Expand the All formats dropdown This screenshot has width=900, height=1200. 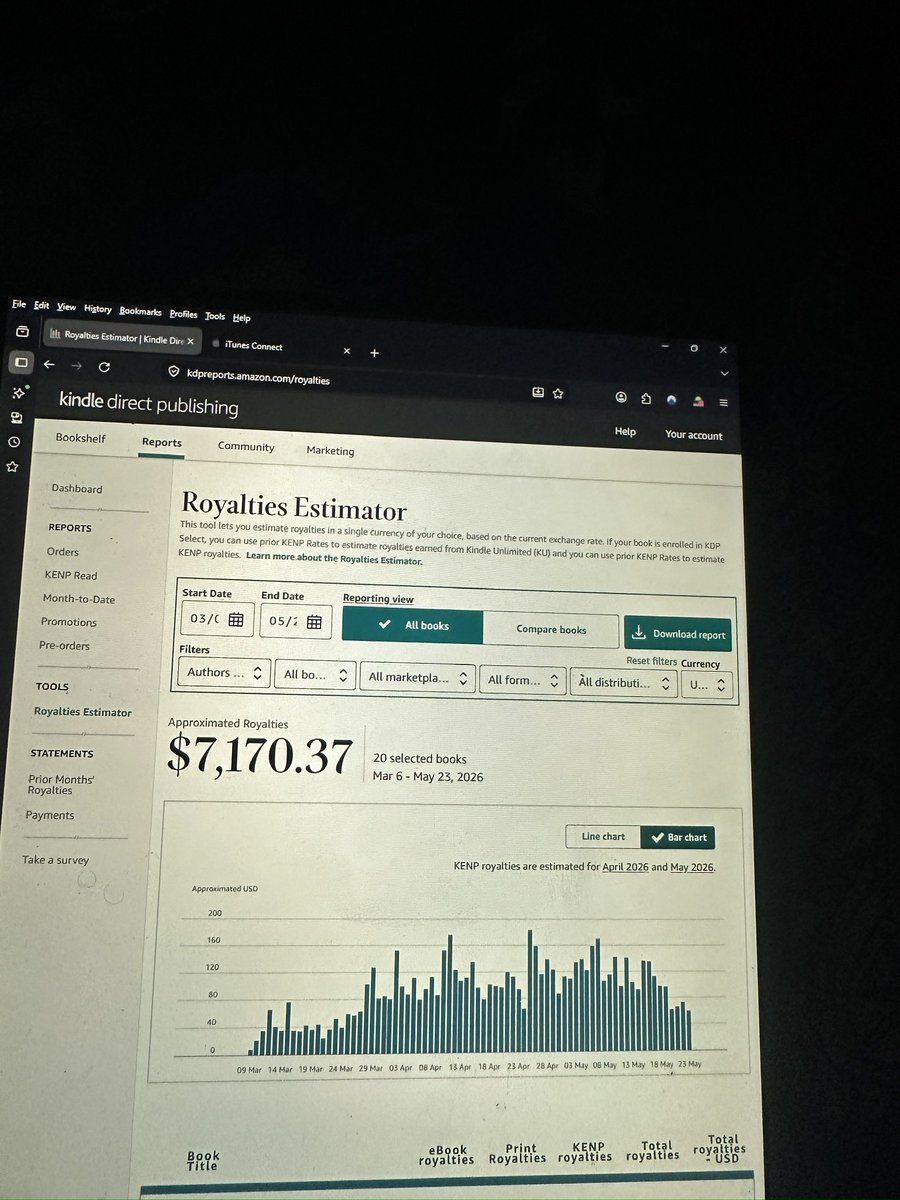coord(522,680)
